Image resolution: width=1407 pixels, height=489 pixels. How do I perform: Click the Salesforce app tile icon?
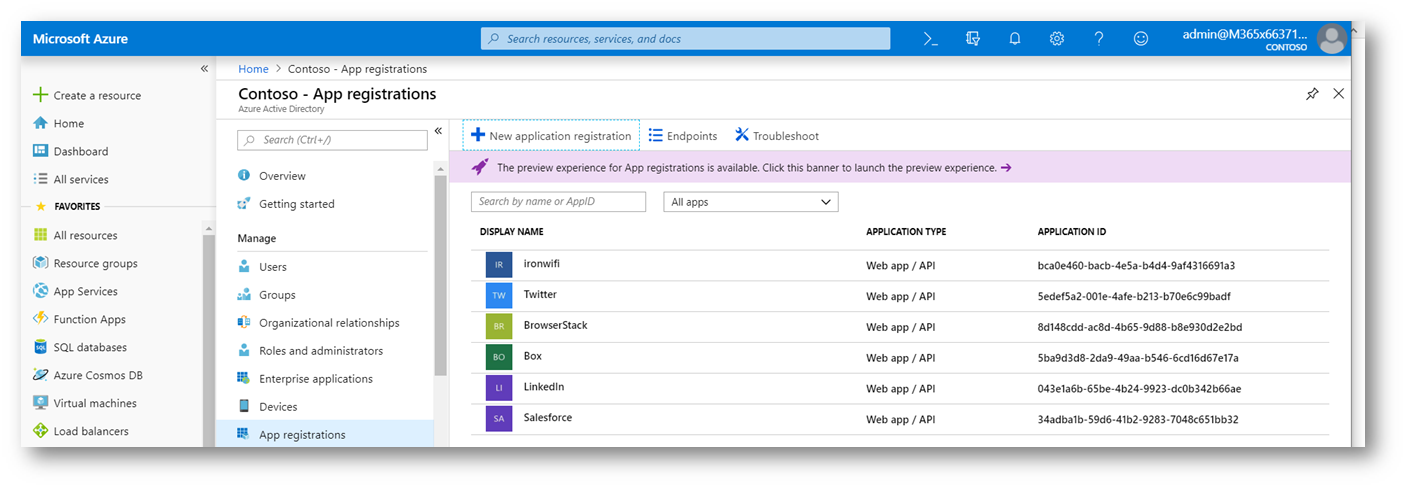(x=499, y=418)
